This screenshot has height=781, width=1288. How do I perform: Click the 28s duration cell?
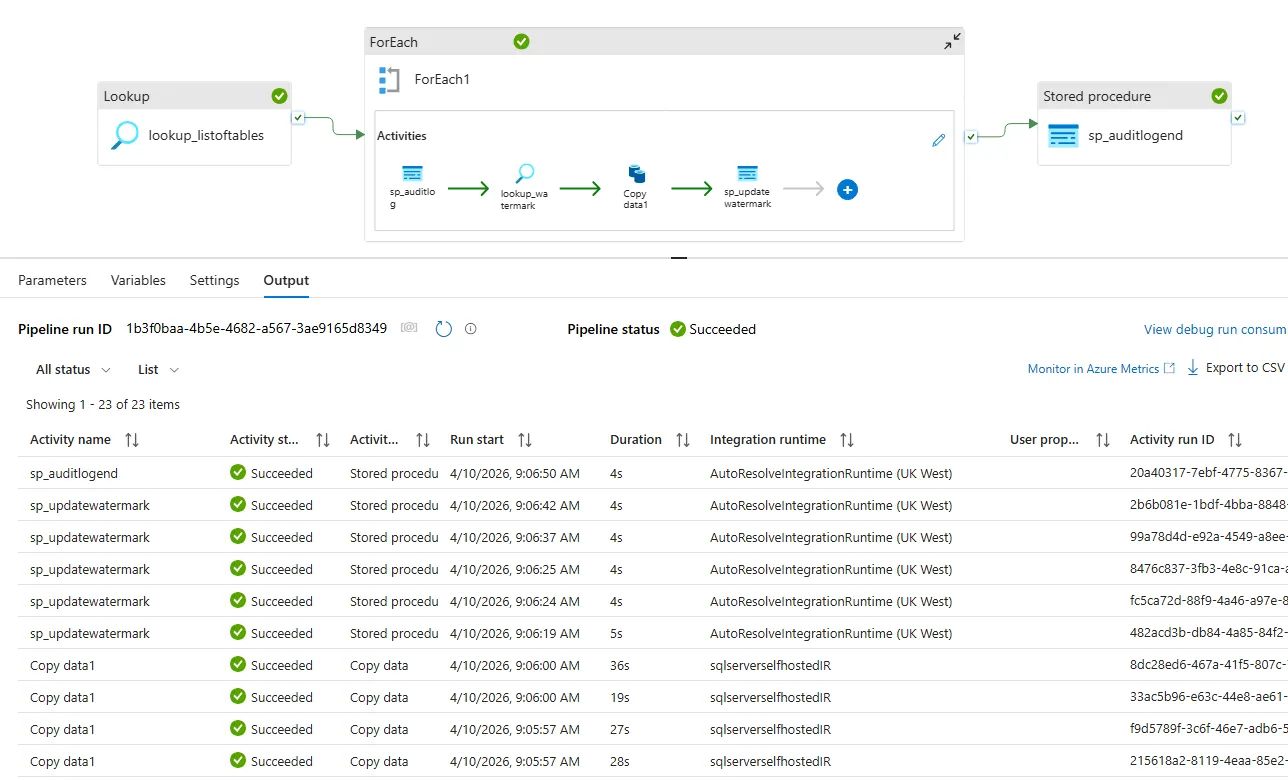[620, 761]
